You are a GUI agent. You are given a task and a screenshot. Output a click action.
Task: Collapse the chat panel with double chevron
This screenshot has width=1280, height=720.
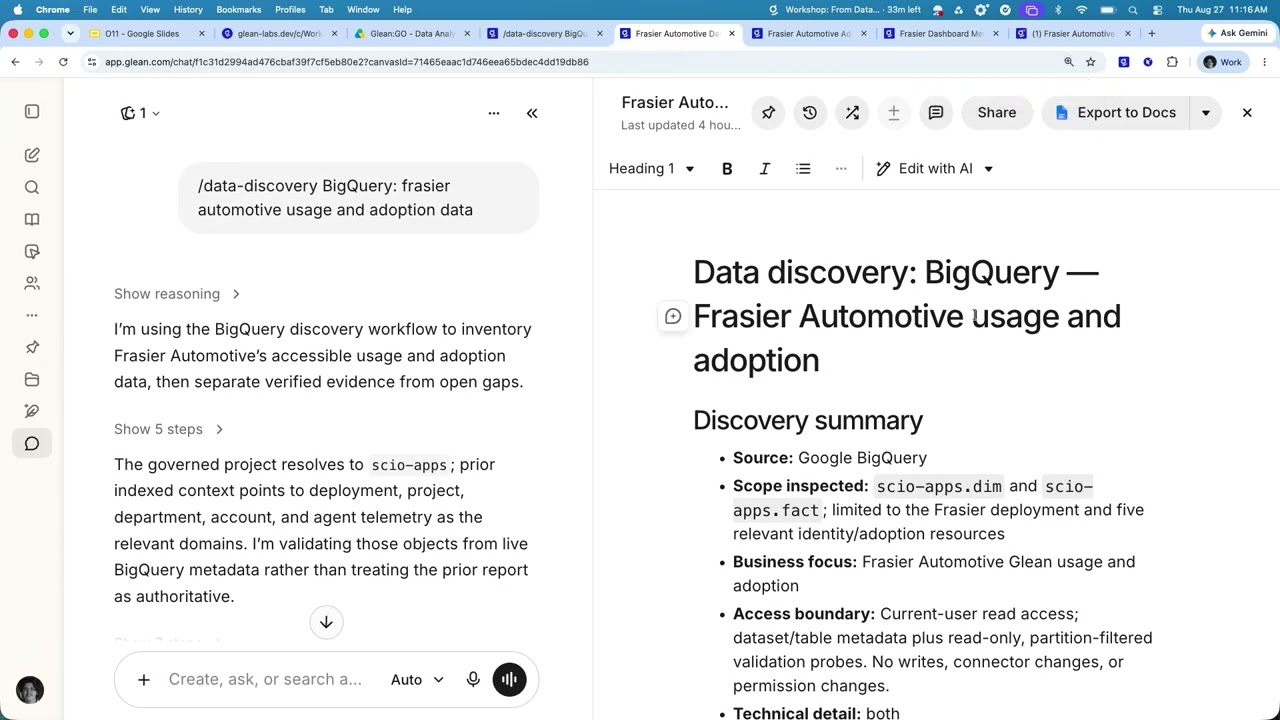click(532, 113)
